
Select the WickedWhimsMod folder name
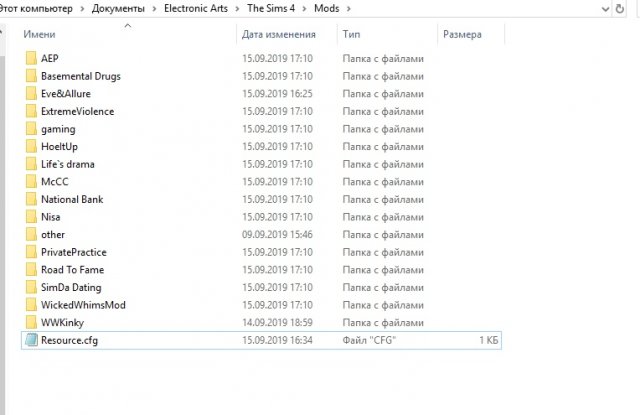pos(83,305)
